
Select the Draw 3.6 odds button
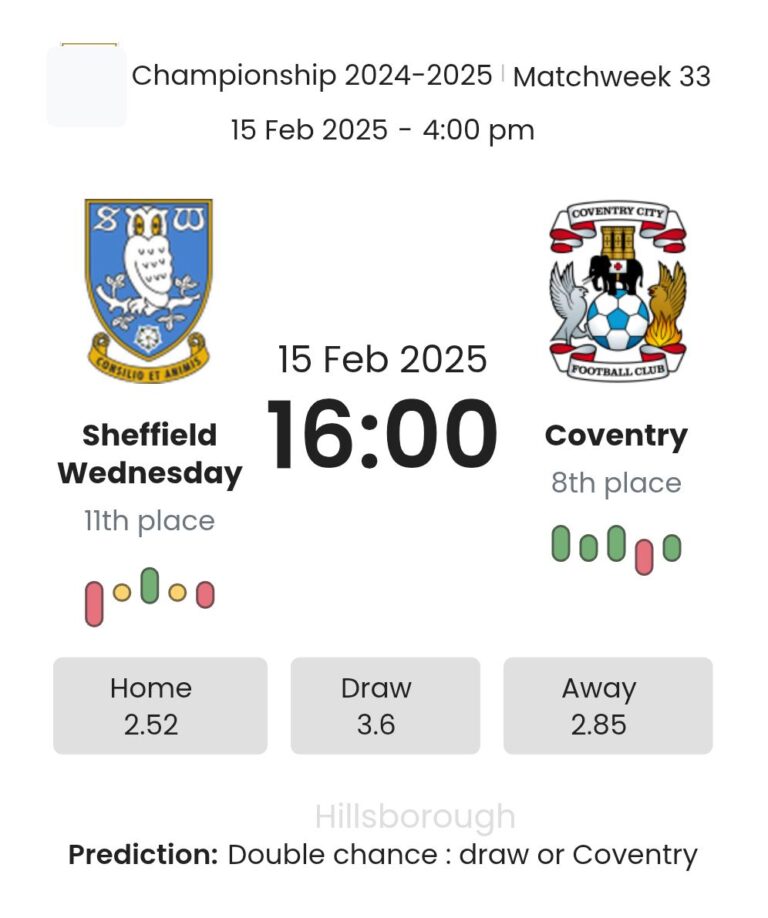[x=385, y=705]
